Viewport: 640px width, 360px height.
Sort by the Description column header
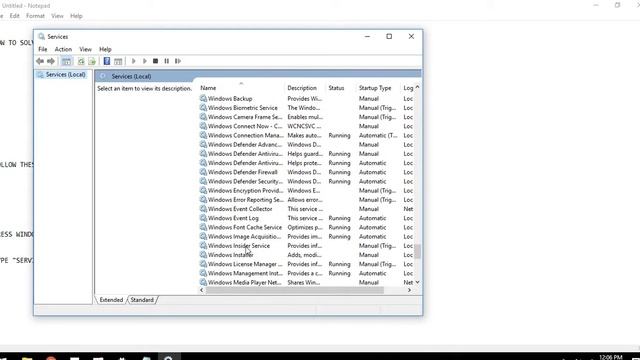click(x=305, y=88)
